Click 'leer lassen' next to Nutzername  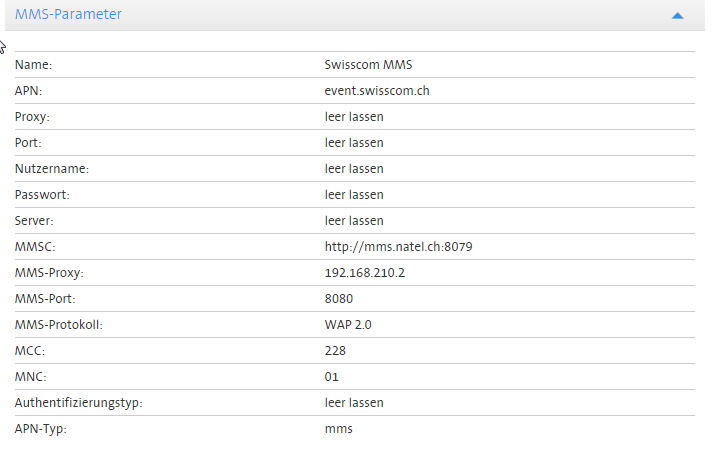coord(354,169)
